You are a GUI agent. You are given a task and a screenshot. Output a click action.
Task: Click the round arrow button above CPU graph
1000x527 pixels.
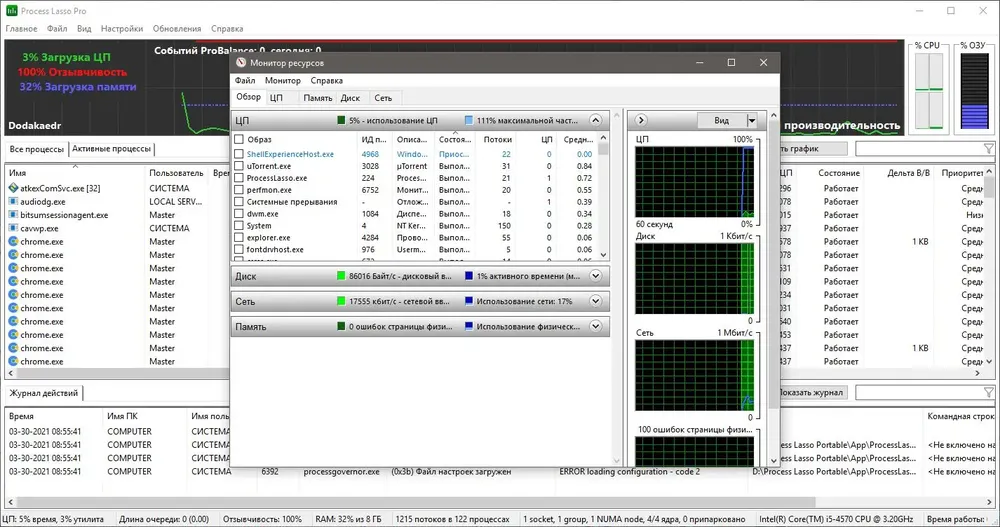641,120
